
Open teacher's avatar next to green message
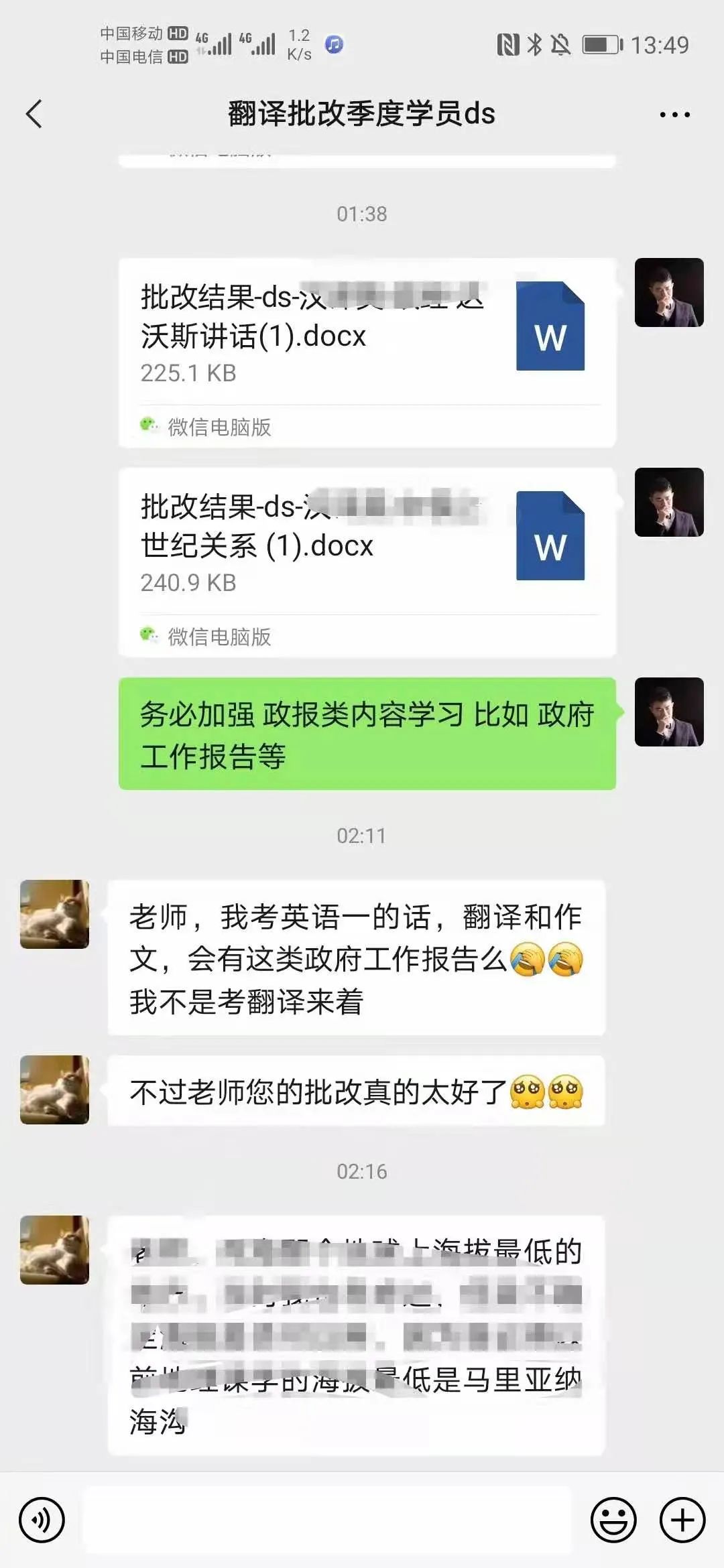click(669, 712)
